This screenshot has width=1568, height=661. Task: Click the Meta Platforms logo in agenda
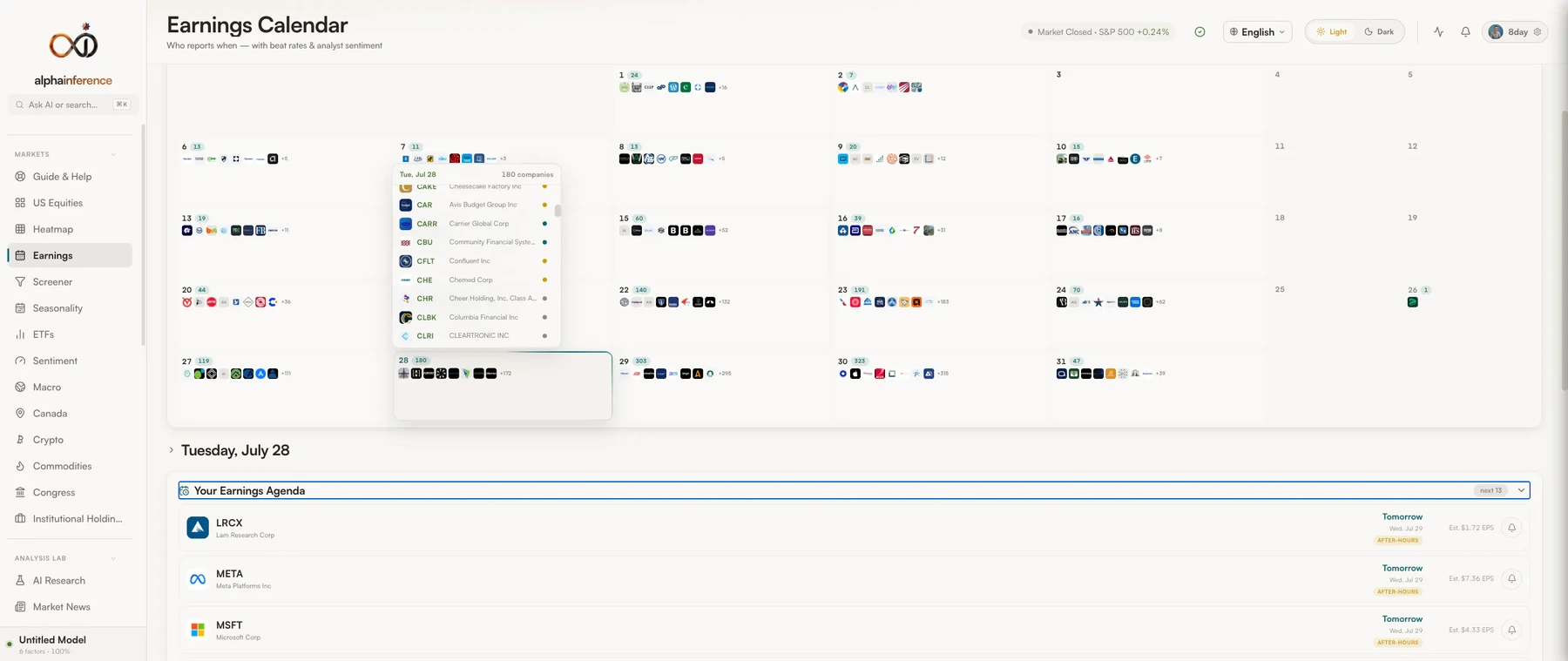pyautogui.click(x=198, y=578)
